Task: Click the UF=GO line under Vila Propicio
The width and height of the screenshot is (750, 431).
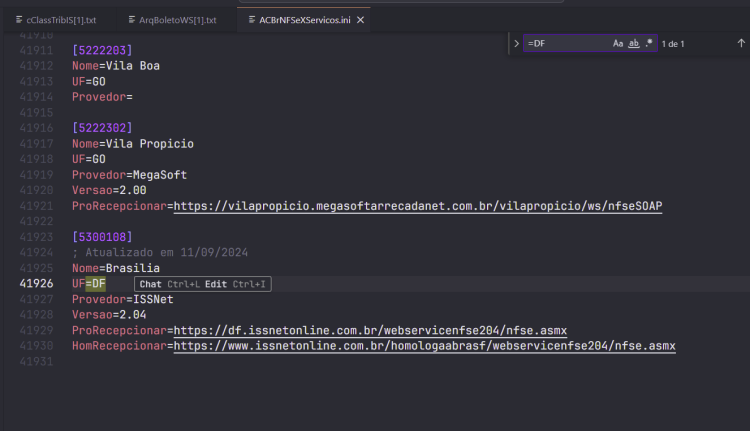Action: click(89, 159)
